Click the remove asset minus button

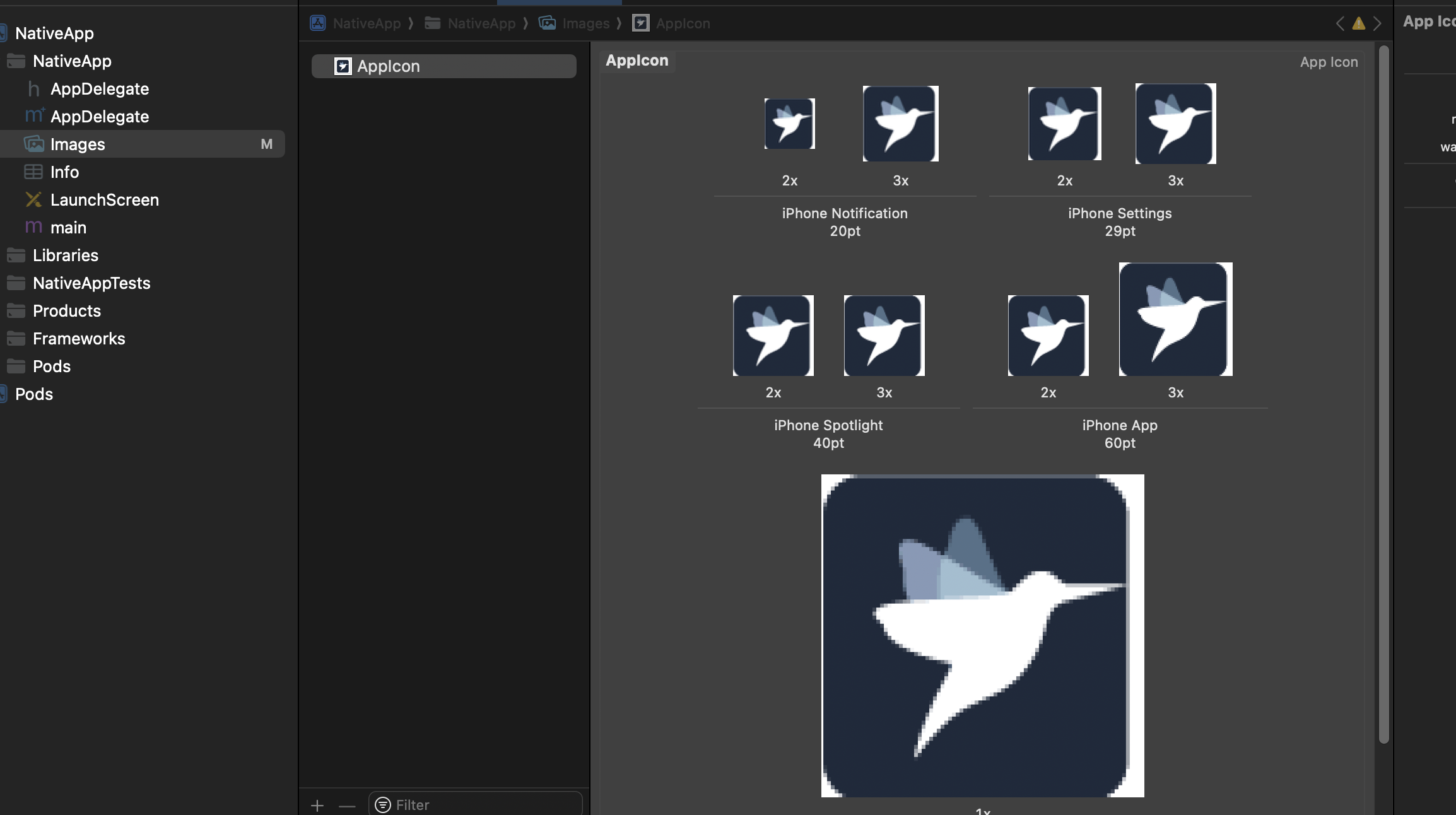point(347,806)
